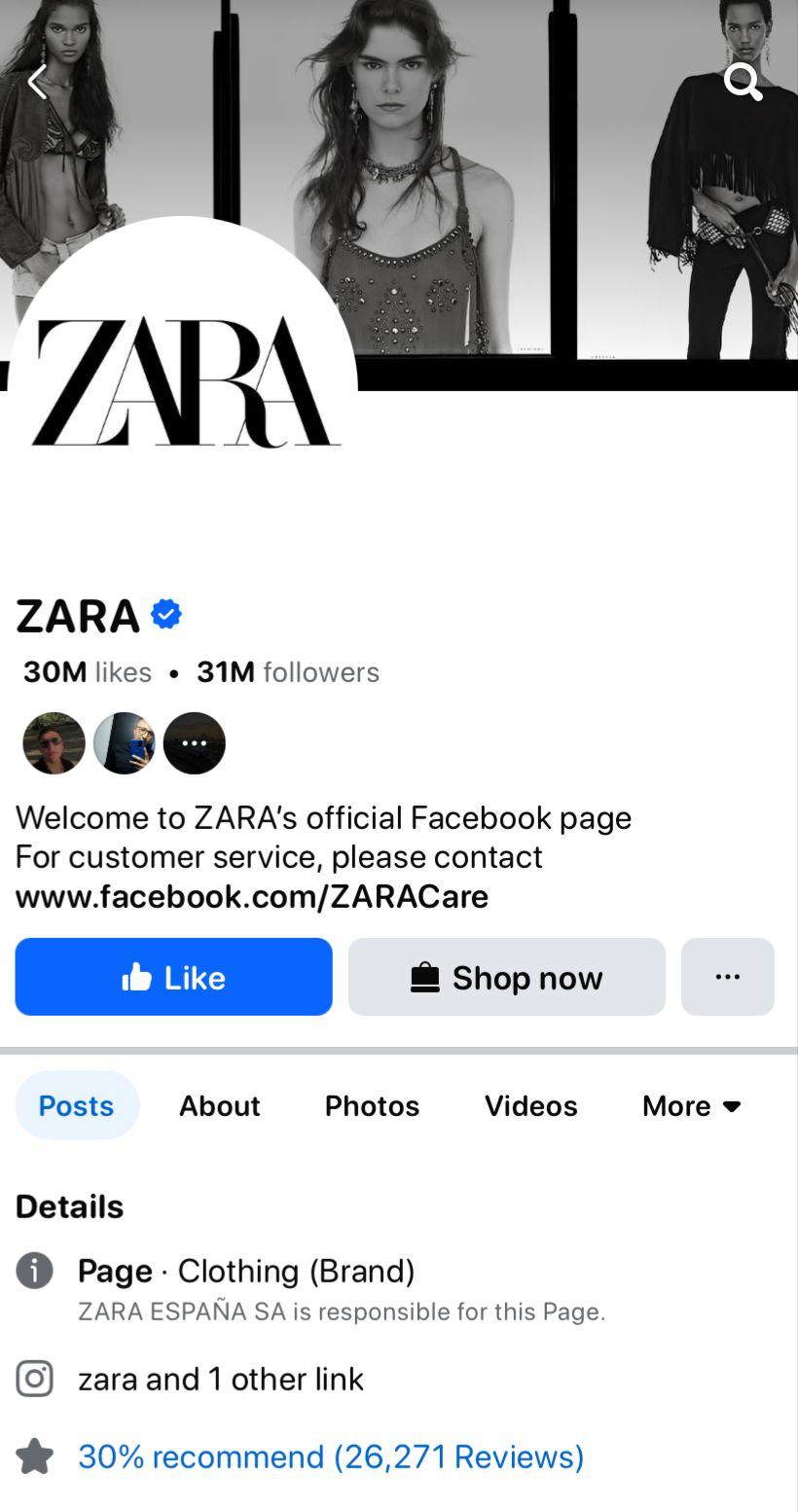Screen dimensions: 798x1512
Task: Show more followers via the dark ellipsis circle
Action: (x=195, y=743)
